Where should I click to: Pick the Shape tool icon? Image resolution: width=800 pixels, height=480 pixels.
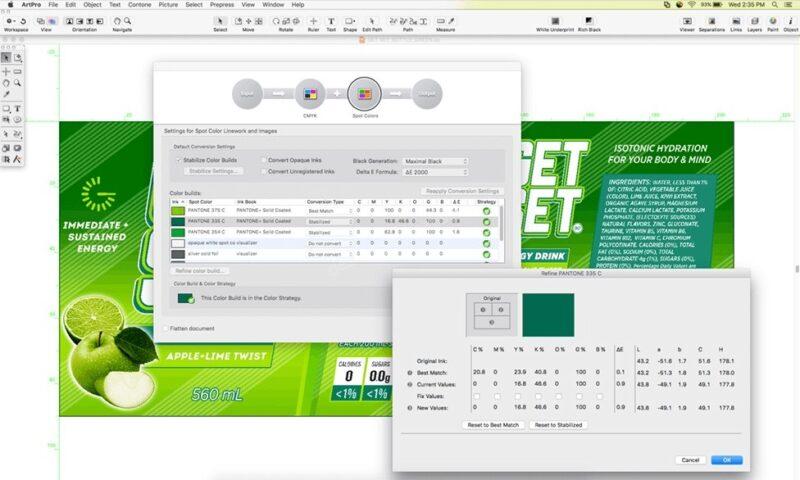click(x=350, y=21)
